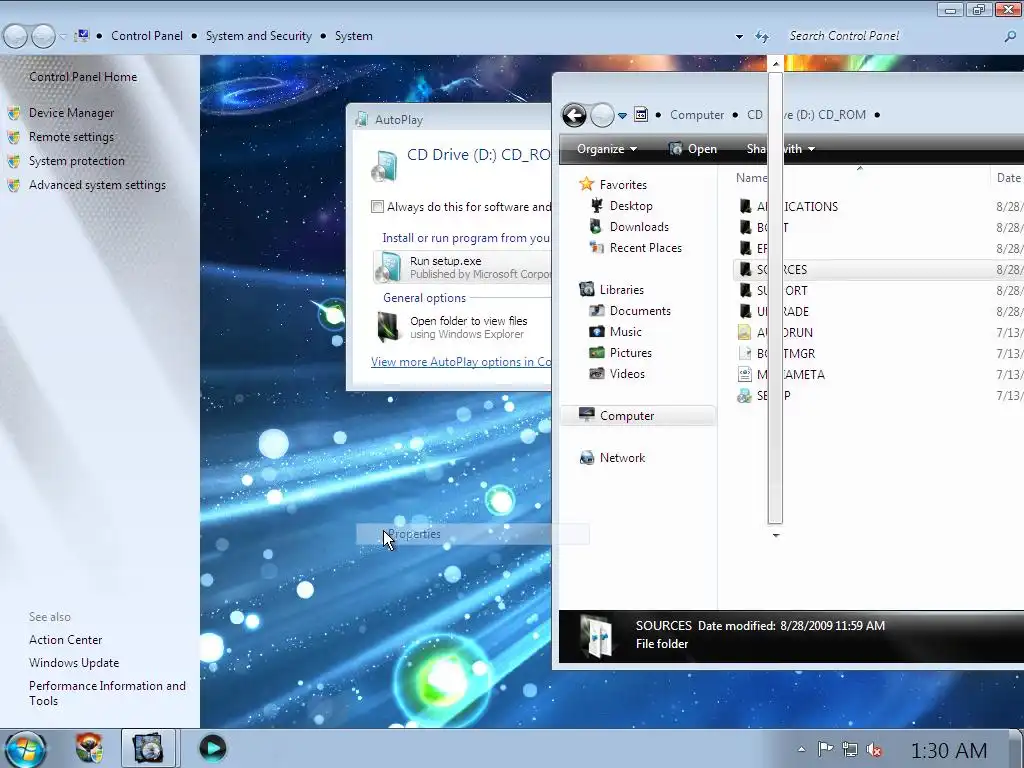This screenshot has height=768, width=1024.
Task: Click the Action Center flag tray icon
Action: [x=825, y=749]
